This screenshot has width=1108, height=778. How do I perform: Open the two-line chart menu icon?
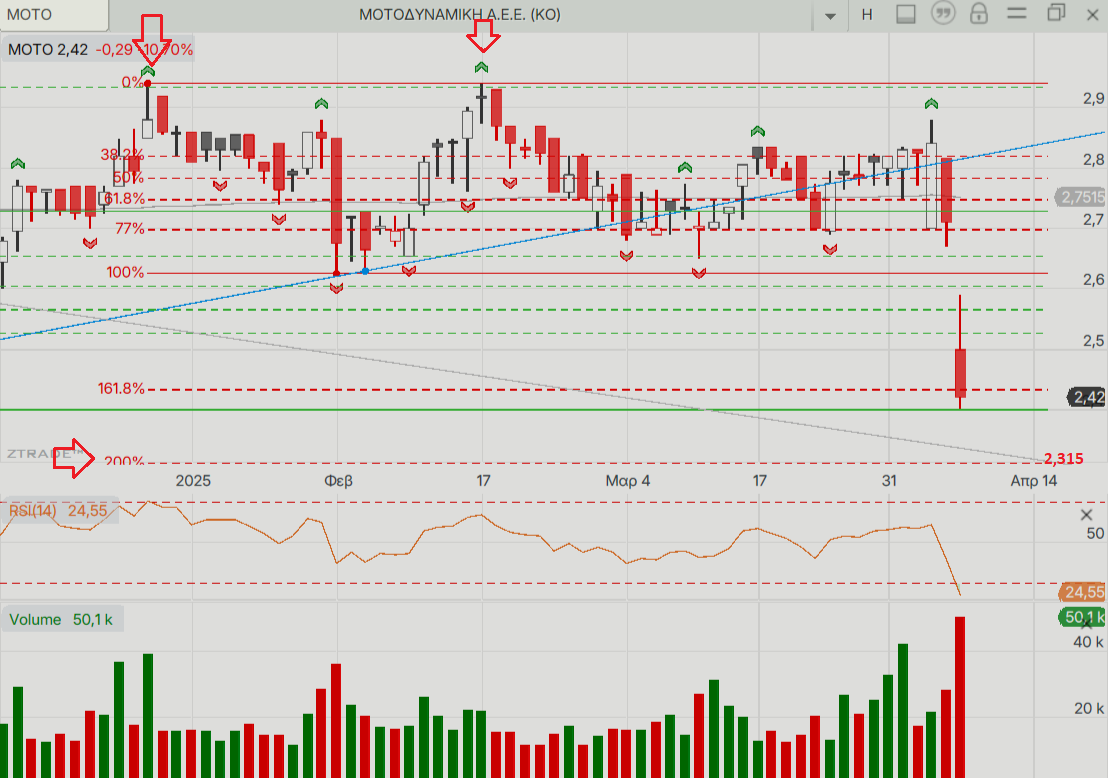click(x=1017, y=13)
